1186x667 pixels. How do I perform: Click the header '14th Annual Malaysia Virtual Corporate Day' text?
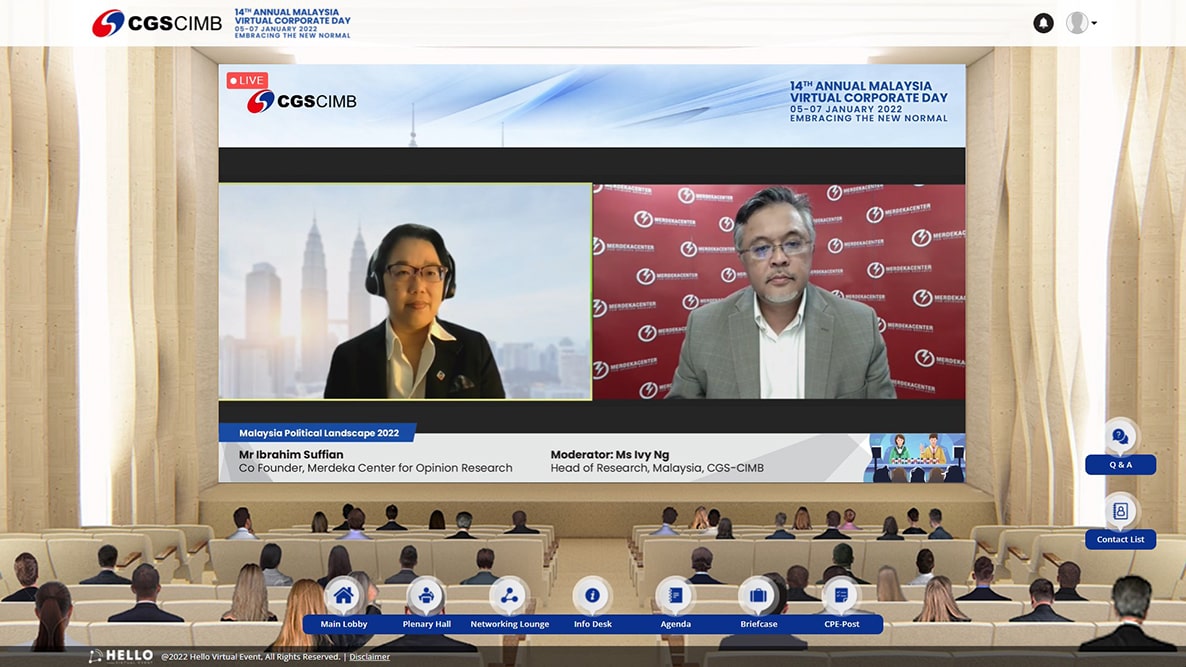click(292, 23)
